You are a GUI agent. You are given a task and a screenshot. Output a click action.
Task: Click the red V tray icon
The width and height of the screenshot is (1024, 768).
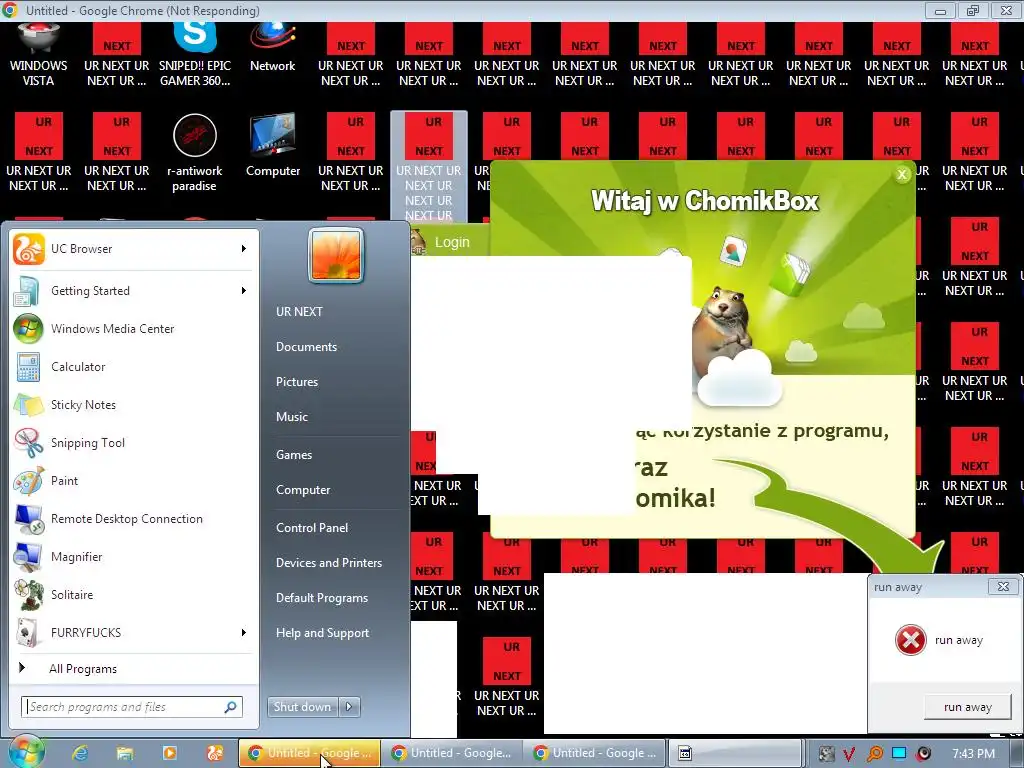849,754
